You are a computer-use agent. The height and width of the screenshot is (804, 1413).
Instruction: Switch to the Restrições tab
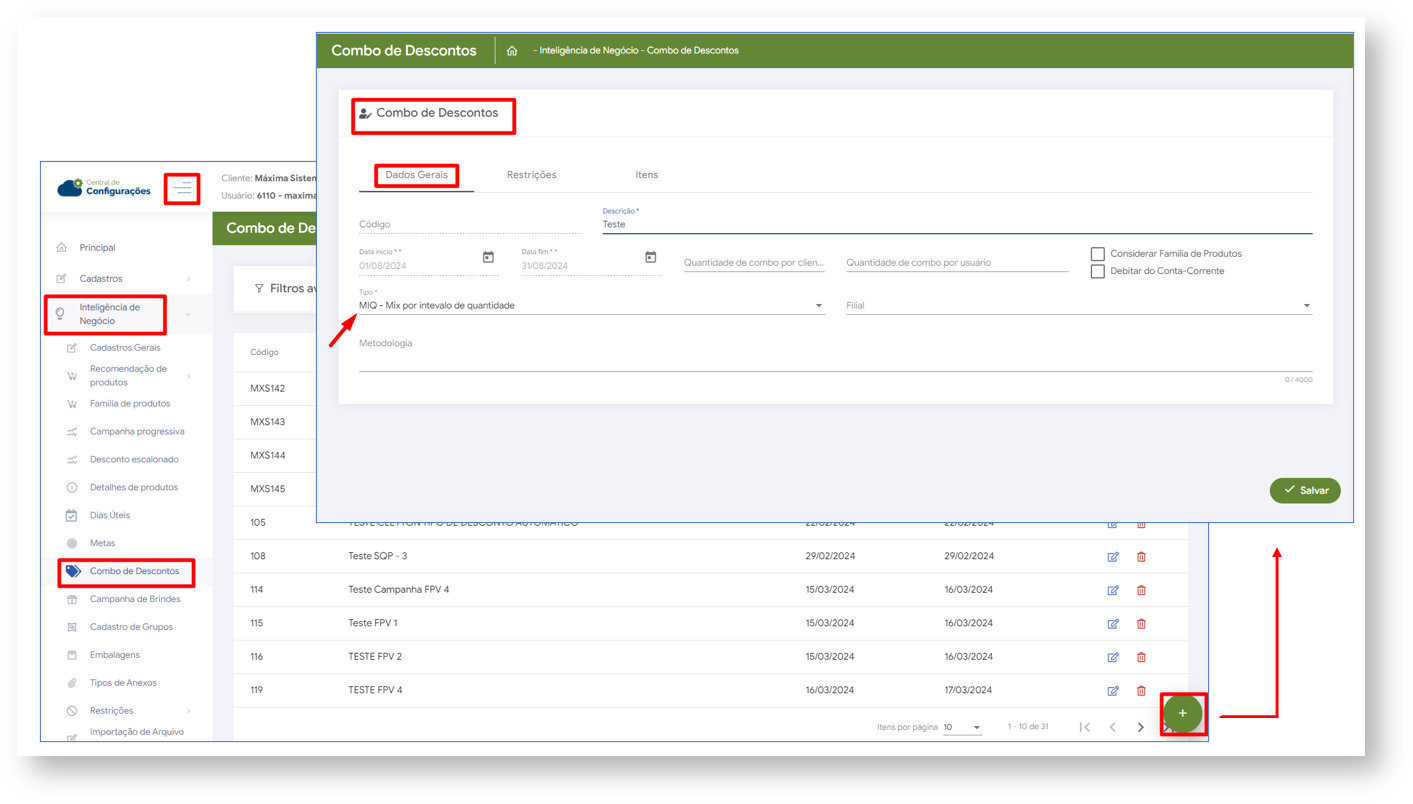click(531, 175)
